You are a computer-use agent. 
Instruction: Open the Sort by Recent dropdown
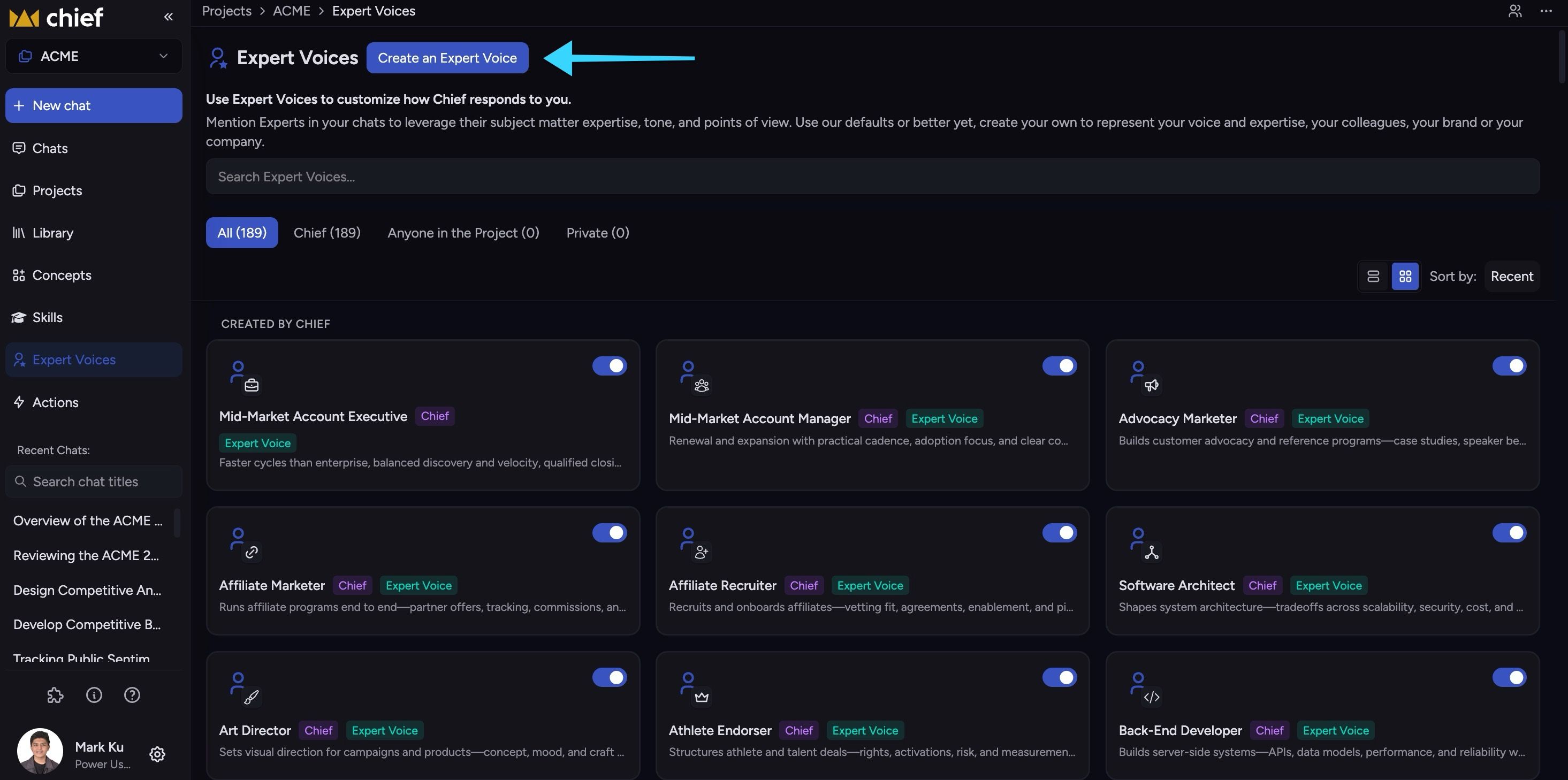tap(1511, 276)
